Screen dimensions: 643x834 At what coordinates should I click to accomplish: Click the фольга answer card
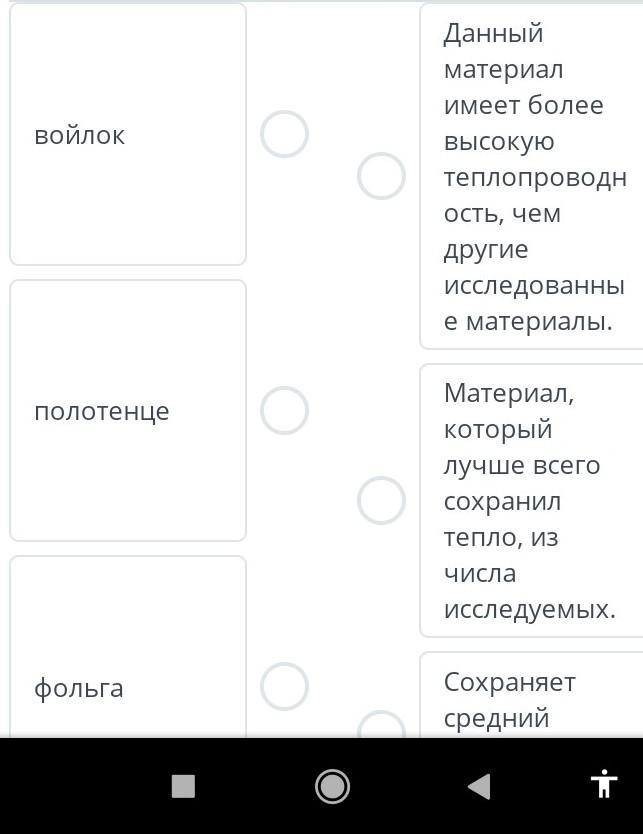128,647
